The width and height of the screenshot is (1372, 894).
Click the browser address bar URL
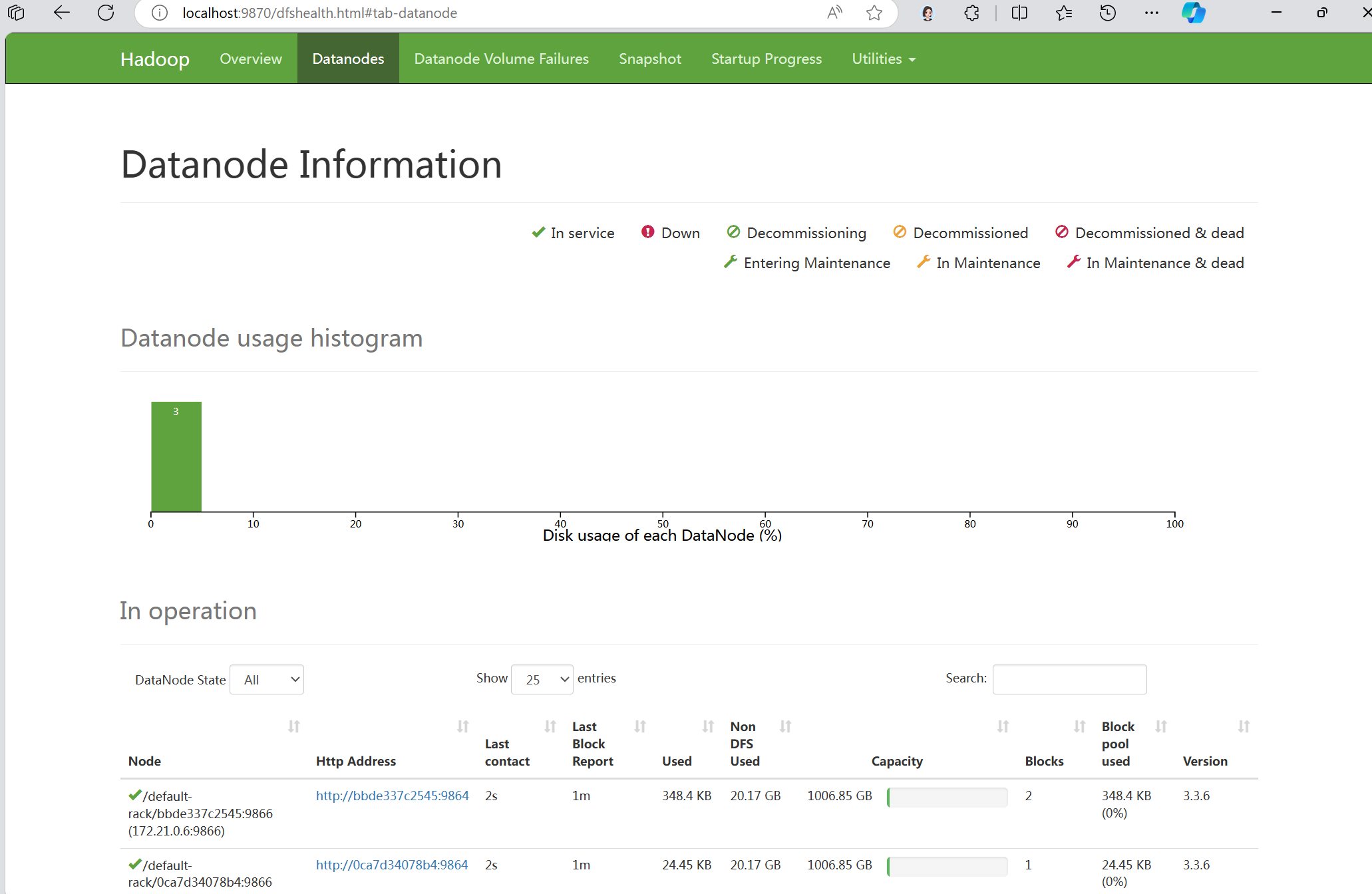coord(320,13)
